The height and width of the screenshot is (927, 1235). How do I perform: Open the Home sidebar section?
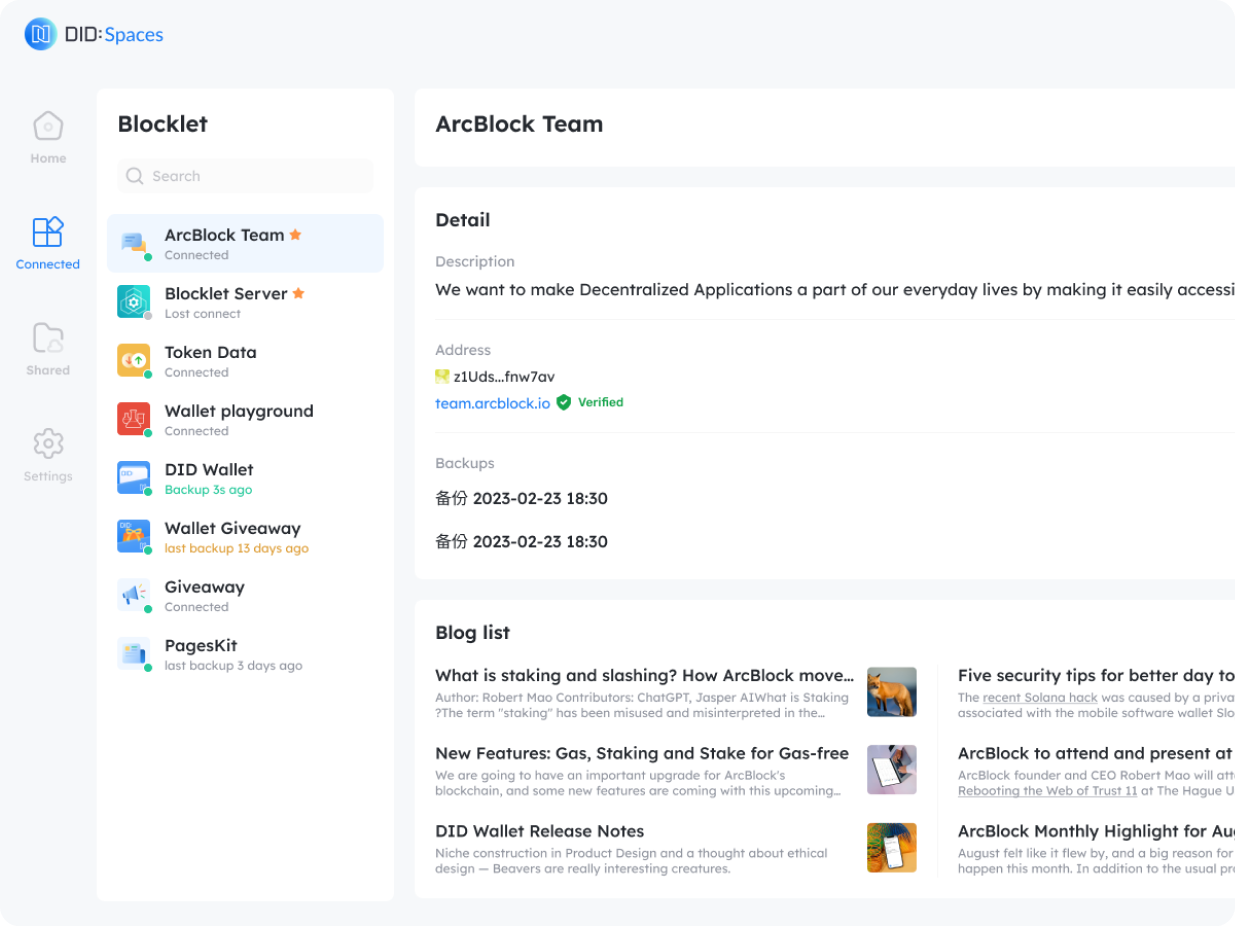(x=48, y=137)
